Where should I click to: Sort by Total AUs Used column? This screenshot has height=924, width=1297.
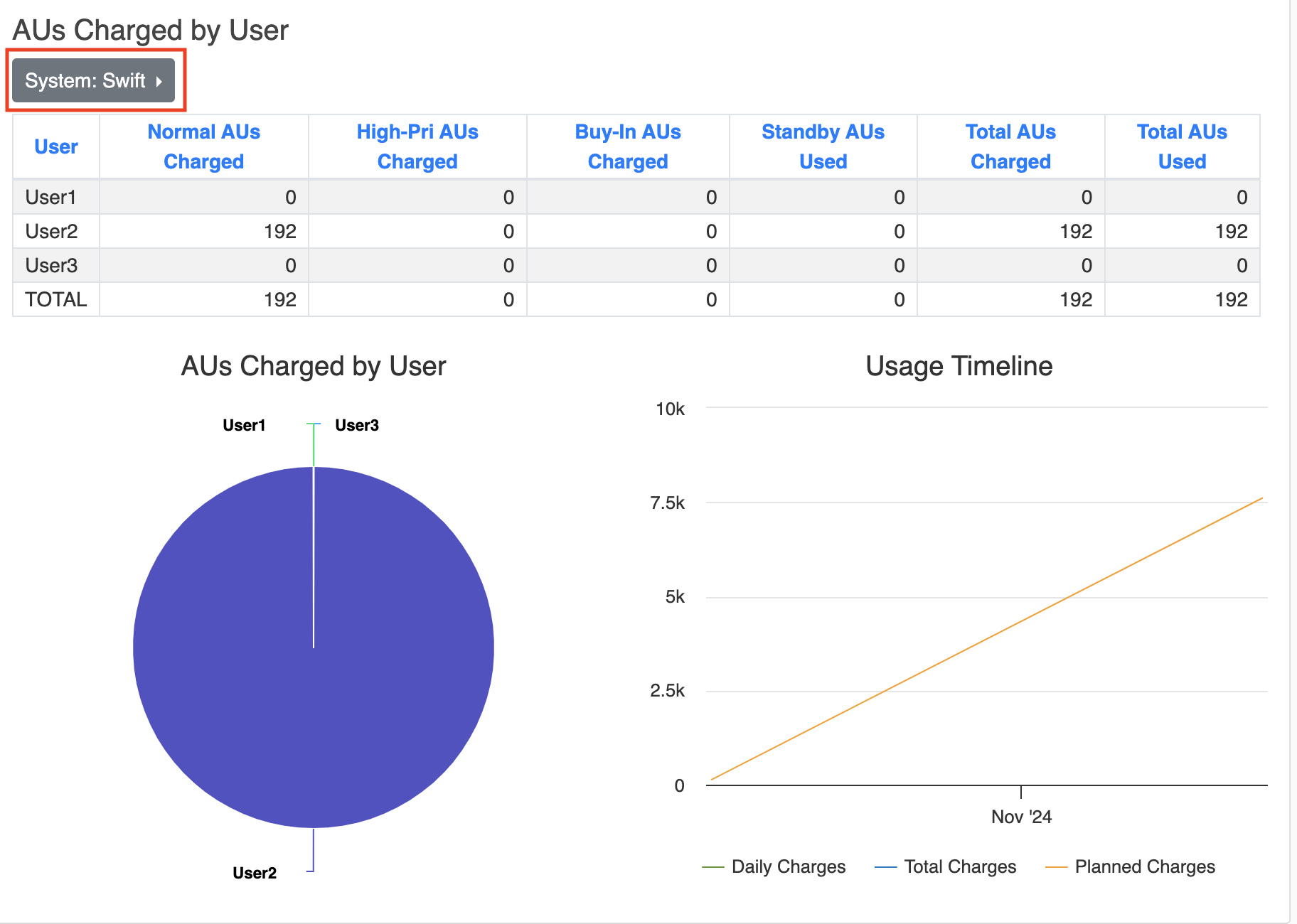[x=1182, y=146]
